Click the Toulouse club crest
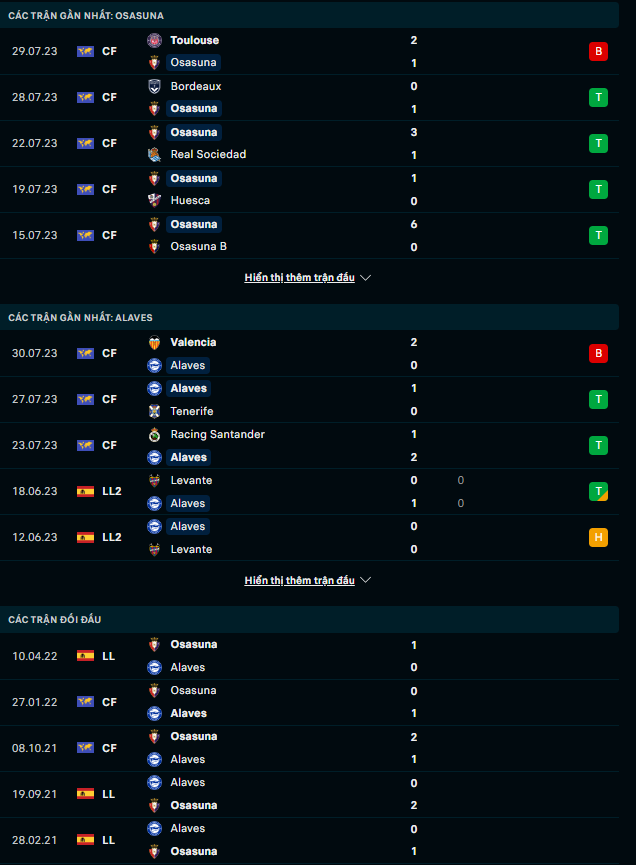The height and width of the screenshot is (865, 636). pos(155,40)
